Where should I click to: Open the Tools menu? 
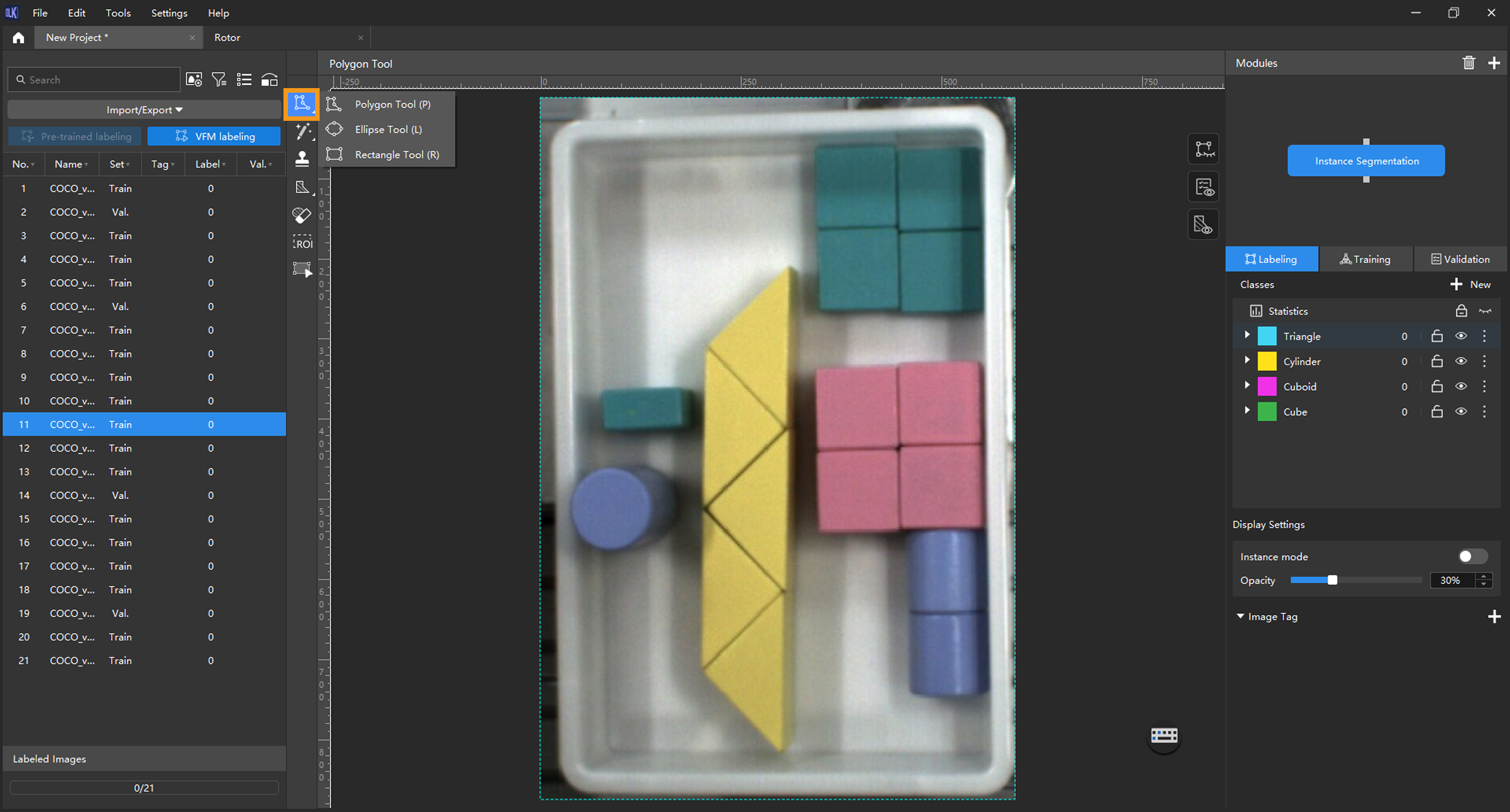[x=118, y=13]
